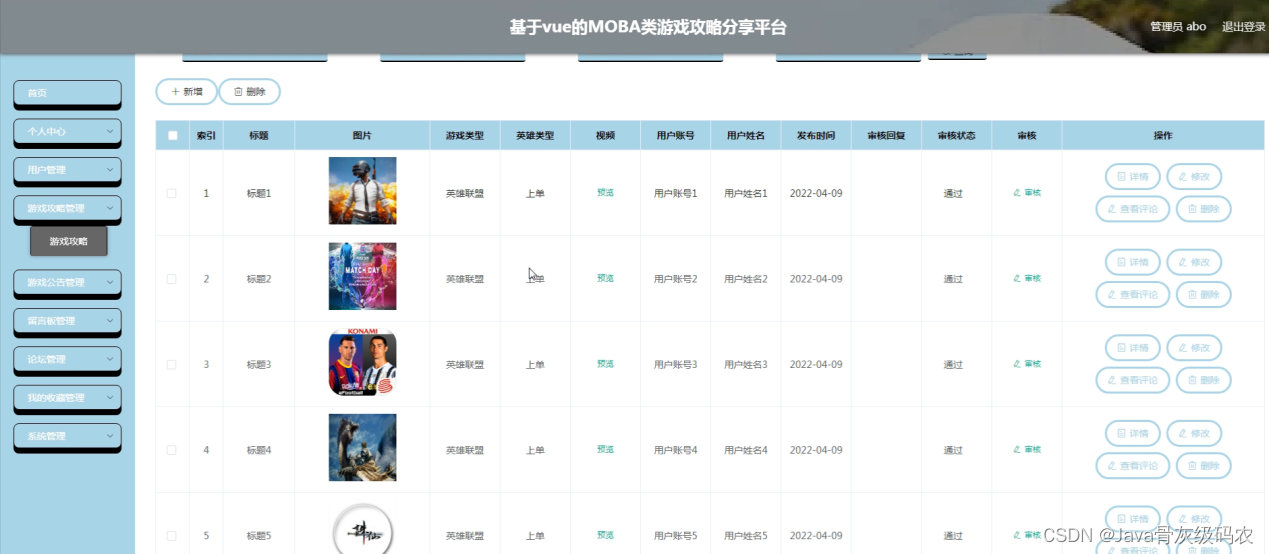Viewport: 1269px width, 554px height.
Task: Collapse the 游戏攻略管理 sidebar menu
Action: coord(67,208)
